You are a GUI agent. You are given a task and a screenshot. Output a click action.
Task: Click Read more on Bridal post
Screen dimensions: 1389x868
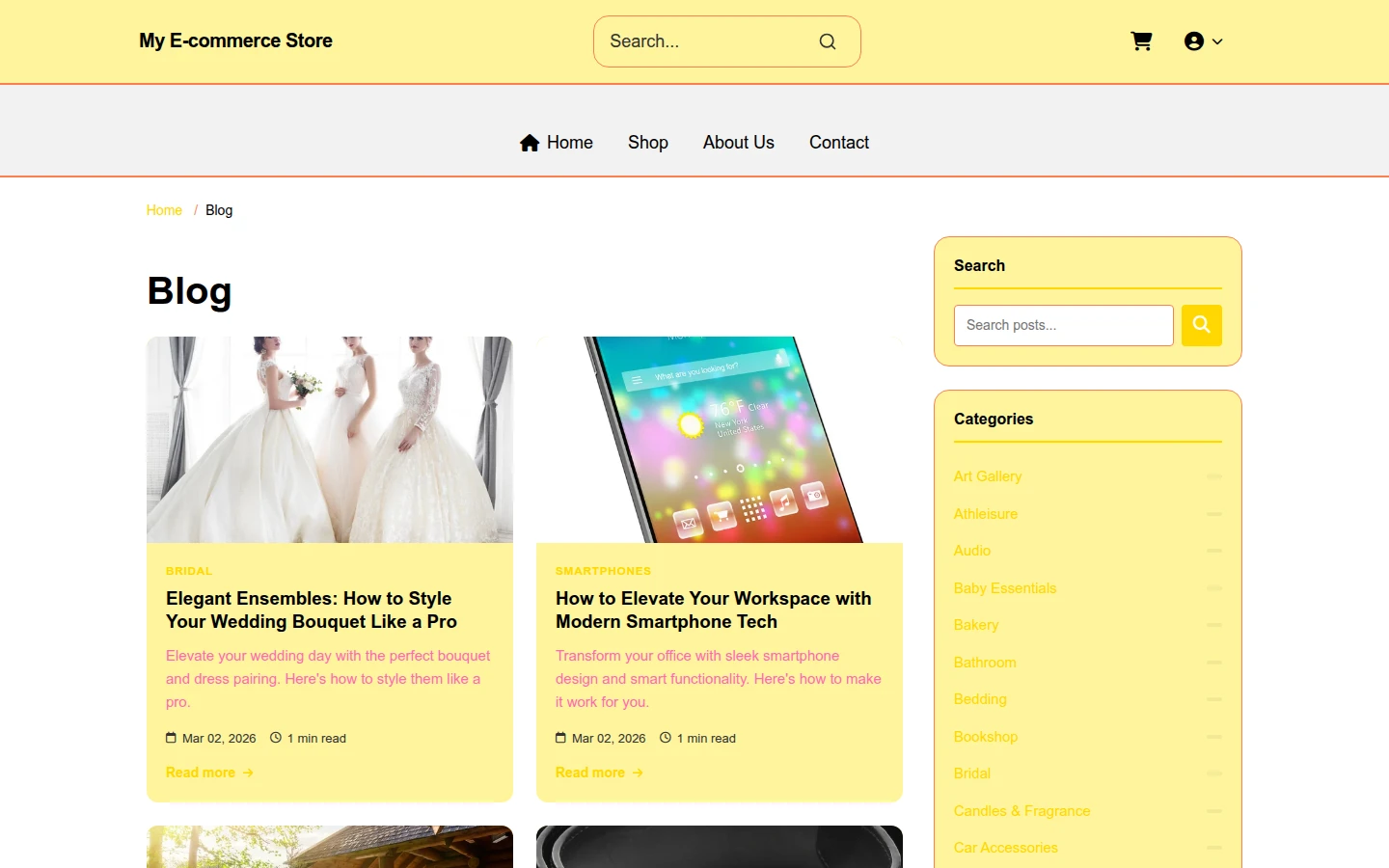point(209,773)
